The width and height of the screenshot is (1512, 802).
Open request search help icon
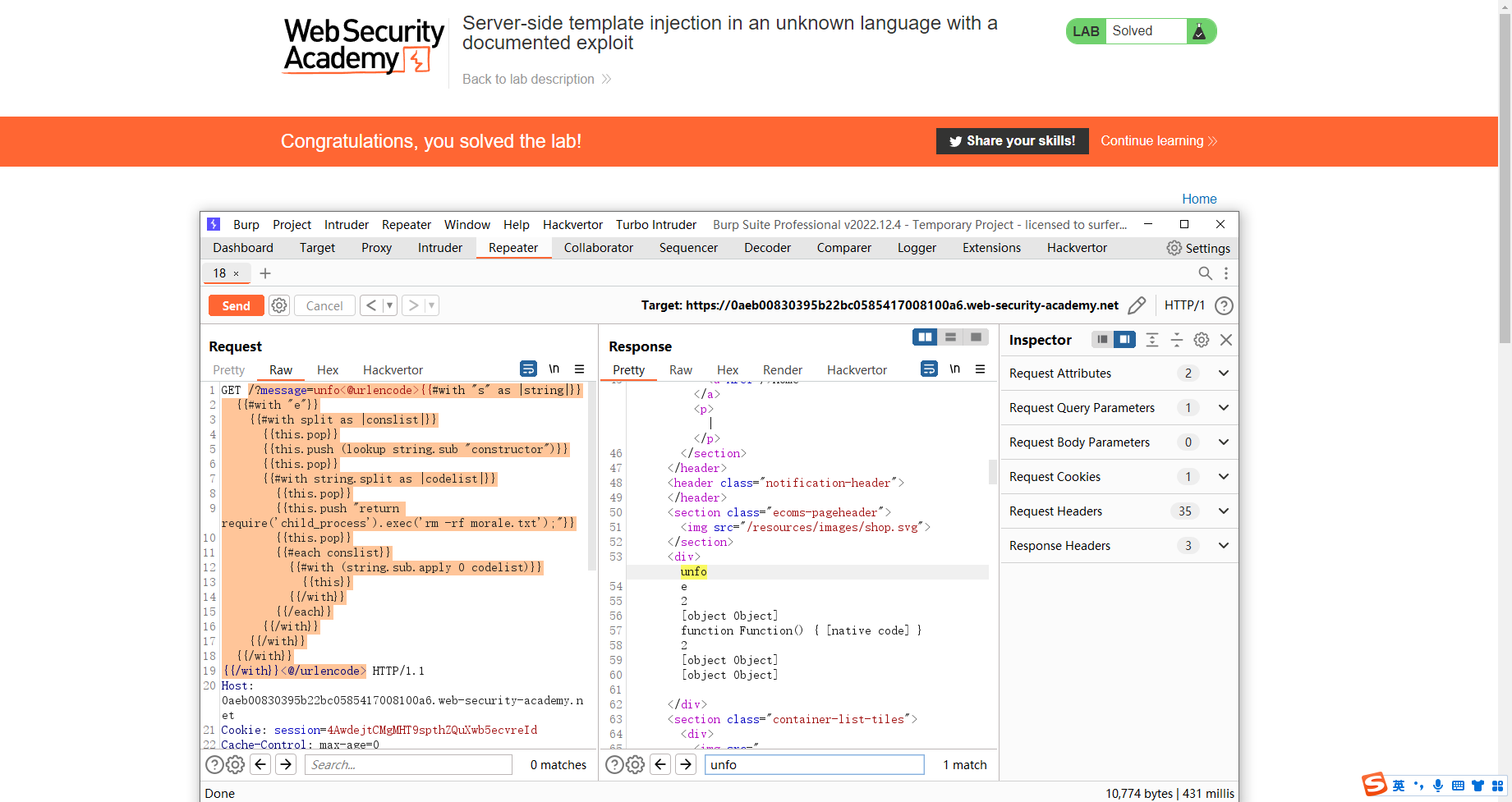coord(214,765)
